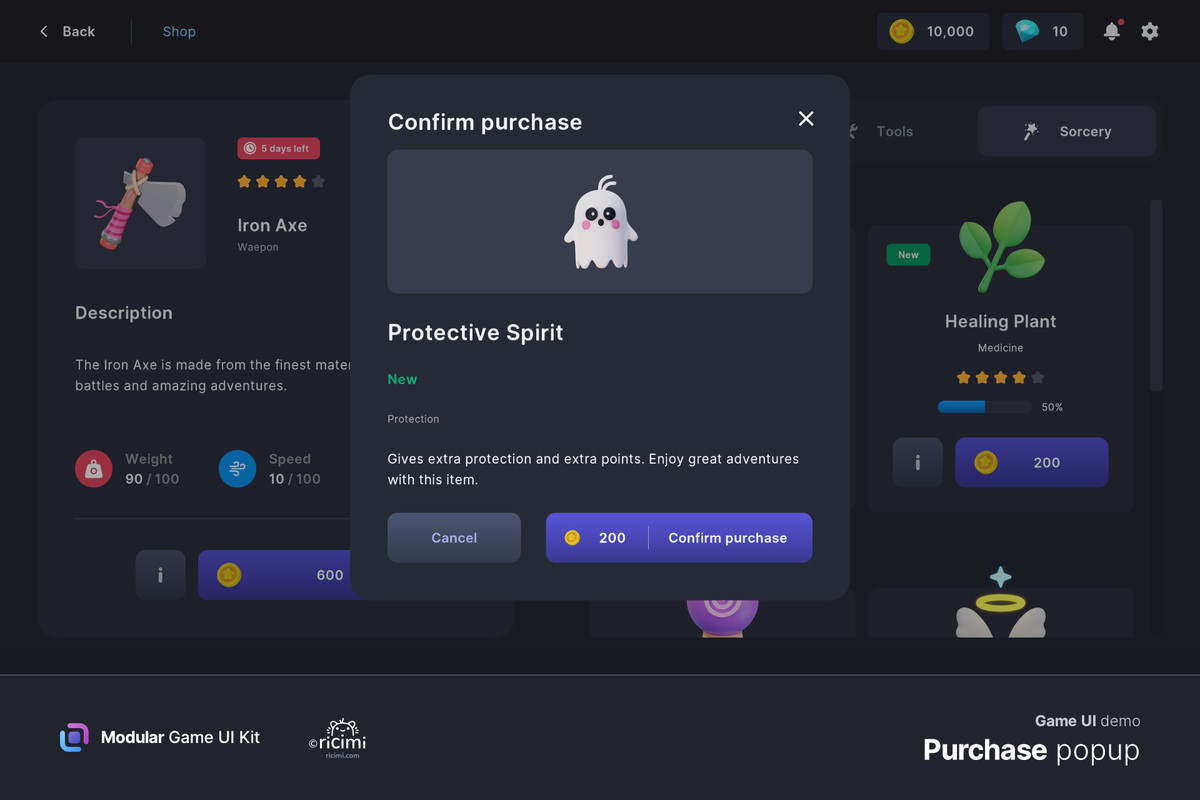The width and height of the screenshot is (1200, 800).
Task: Switch to the Sorcery tab
Action: [1067, 131]
